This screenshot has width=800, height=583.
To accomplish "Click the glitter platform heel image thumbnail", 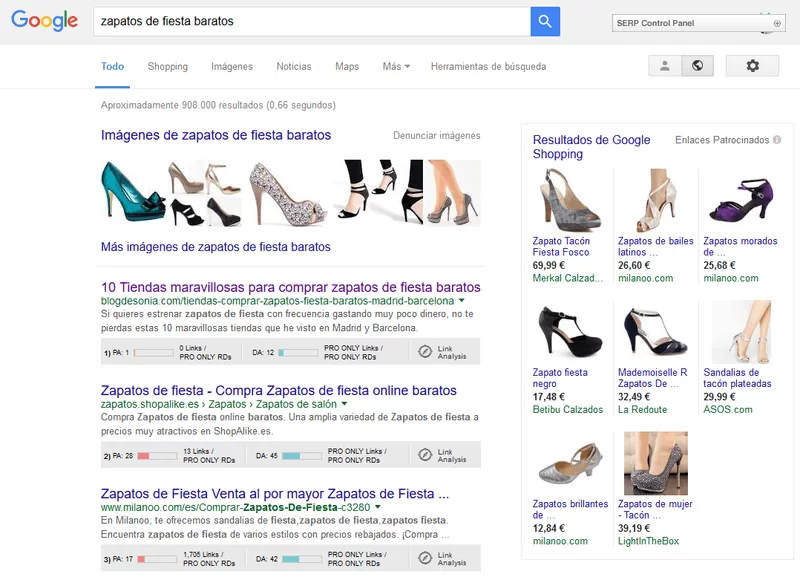I will coord(288,192).
